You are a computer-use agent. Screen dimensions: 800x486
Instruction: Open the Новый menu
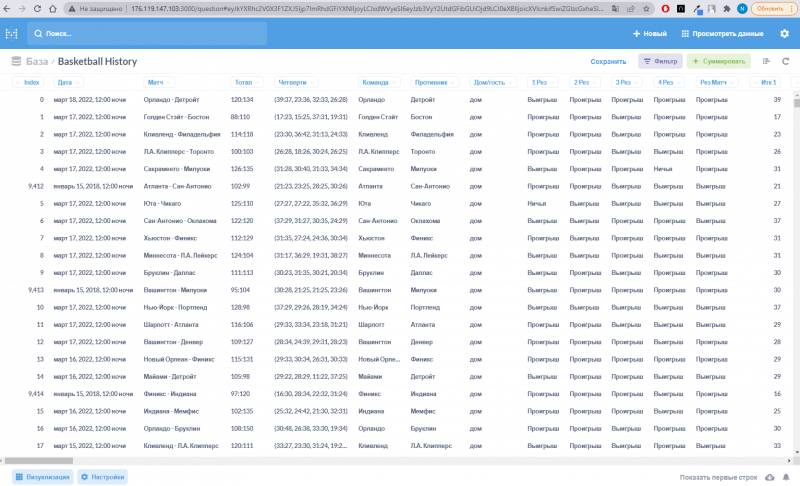(649, 33)
